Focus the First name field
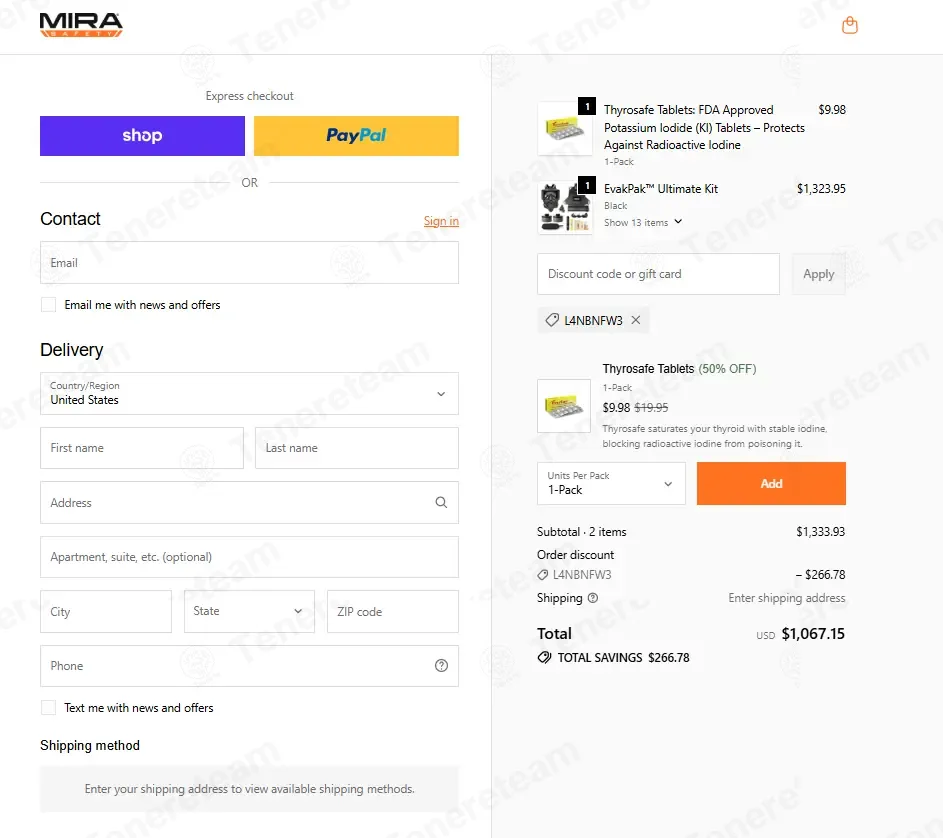Screen dimensions: 943x838 click(x=142, y=448)
